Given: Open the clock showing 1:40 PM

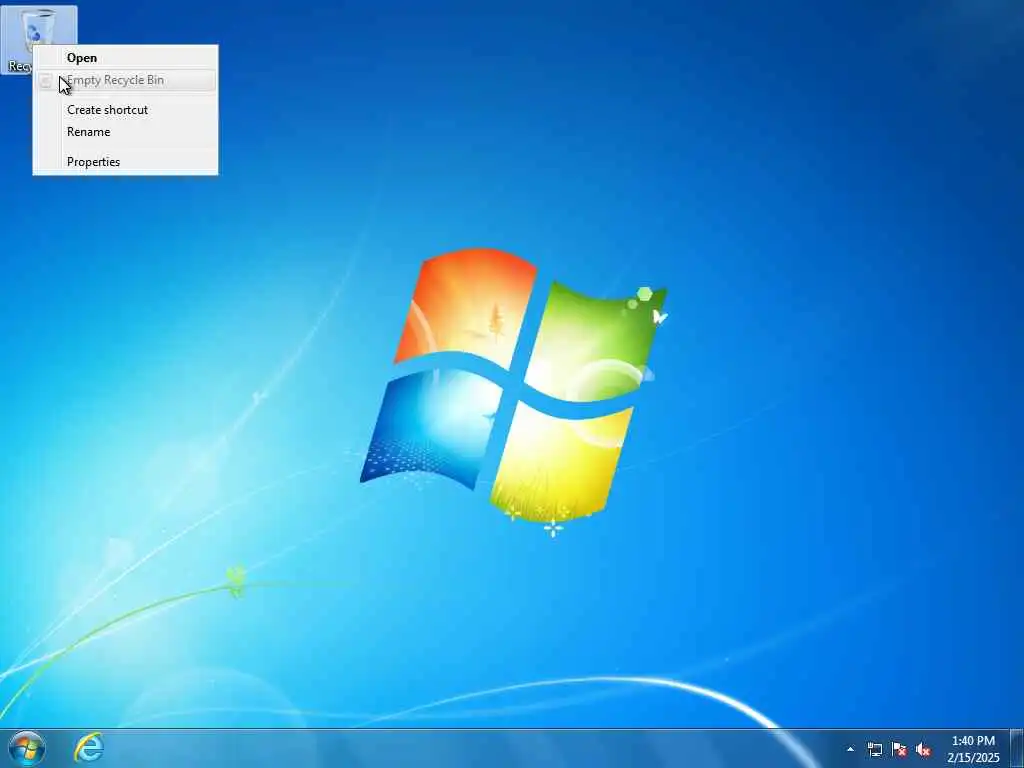Looking at the screenshot, I should point(973,749).
